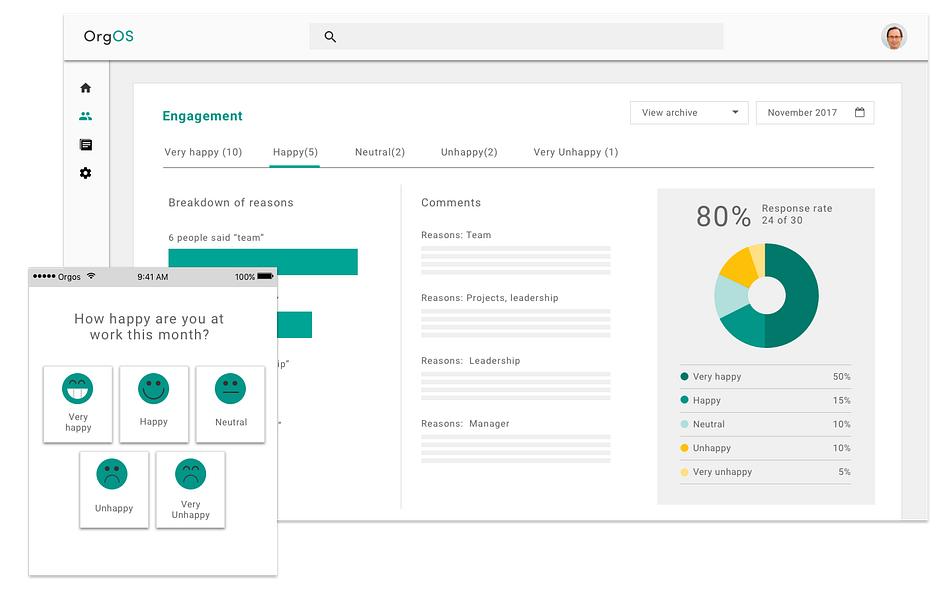The width and height of the screenshot is (941, 600).
Task: Open the November 2017 date picker
Action: [815, 113]
